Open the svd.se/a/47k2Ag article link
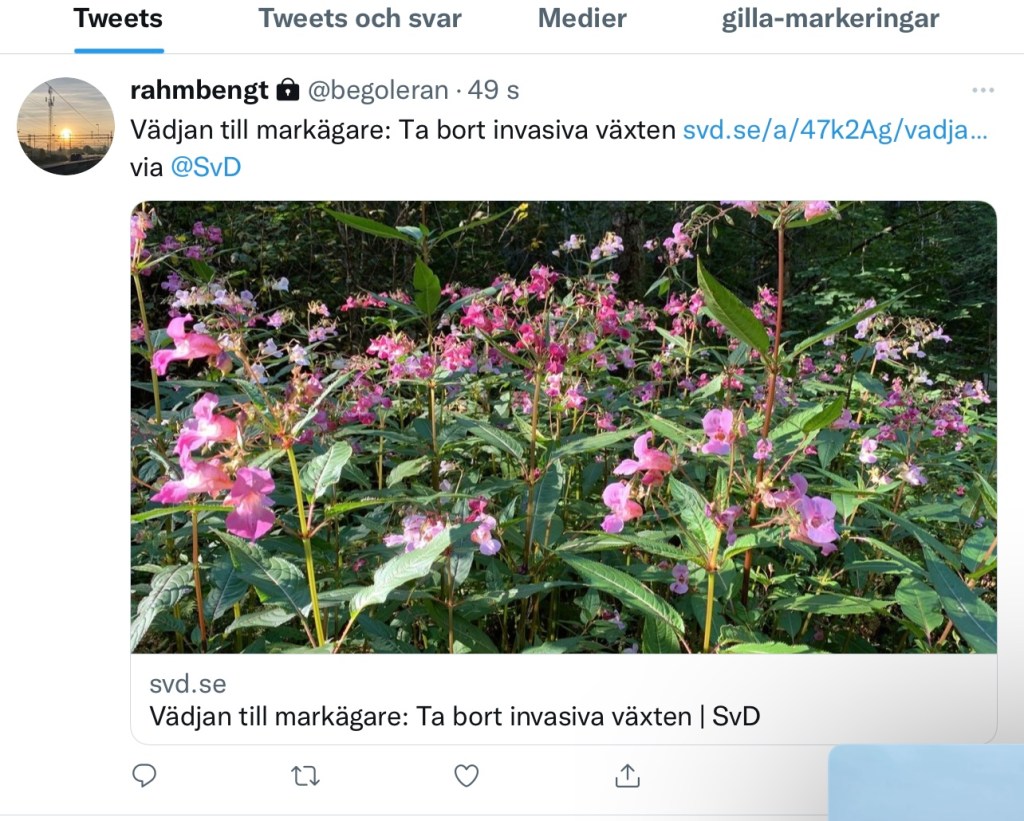1024x821 pixels. (835, 130)
